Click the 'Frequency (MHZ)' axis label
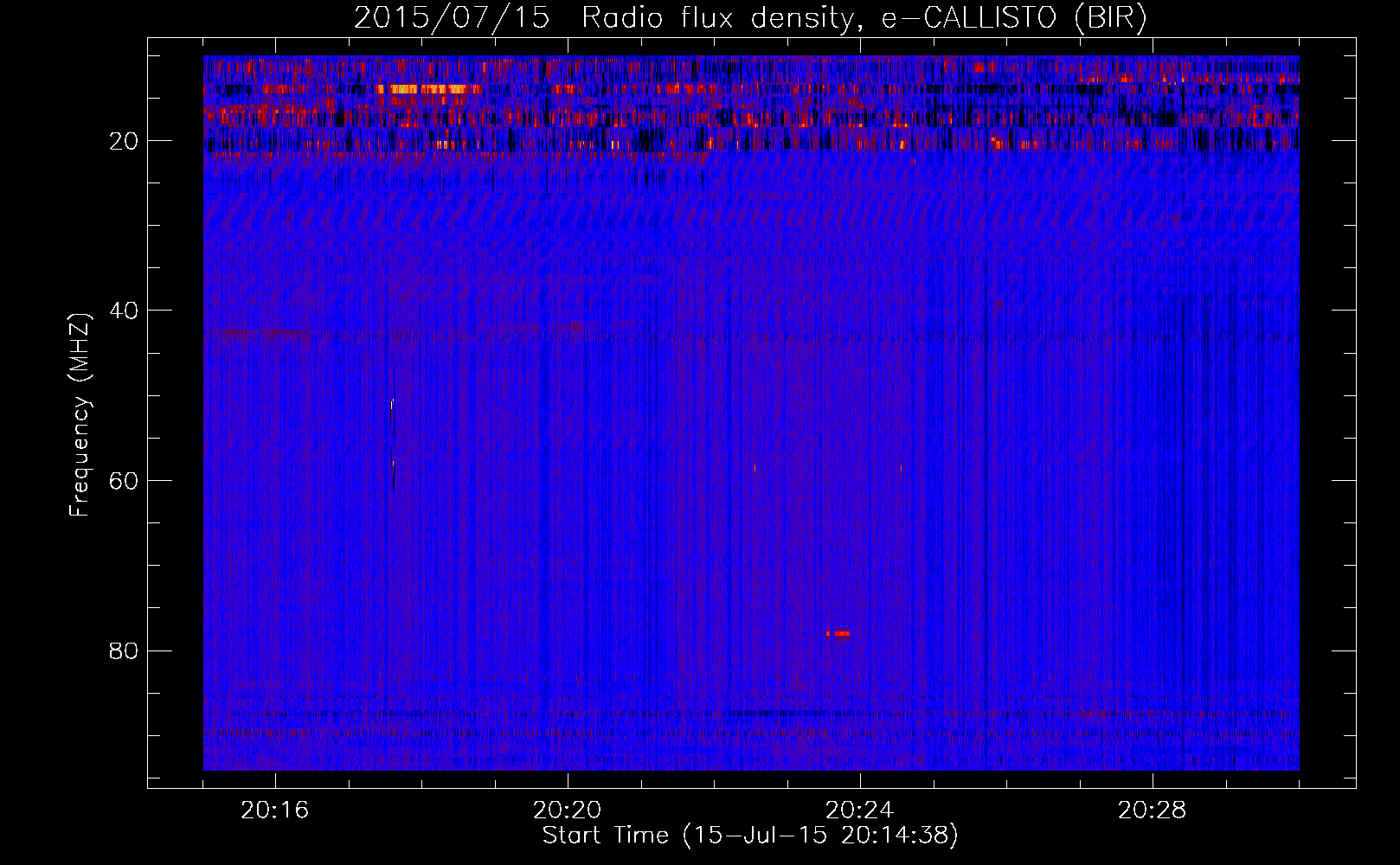This screenshot has width=1400, height=865. [x=80, y=415]
